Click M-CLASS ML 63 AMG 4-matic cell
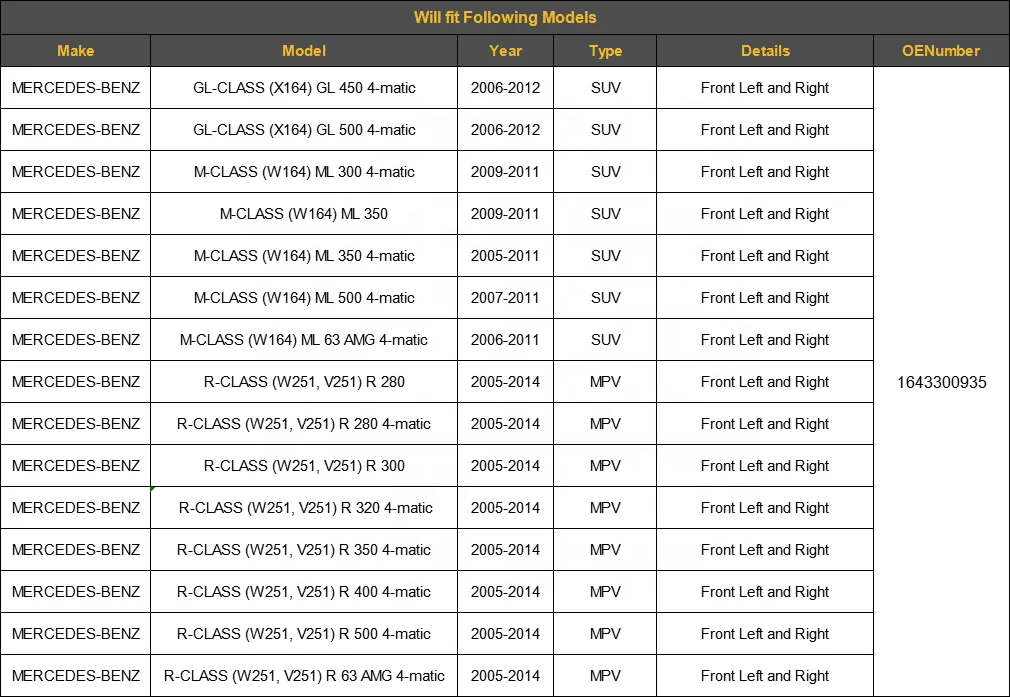The image size is (1010, 697). click(304, 340)
